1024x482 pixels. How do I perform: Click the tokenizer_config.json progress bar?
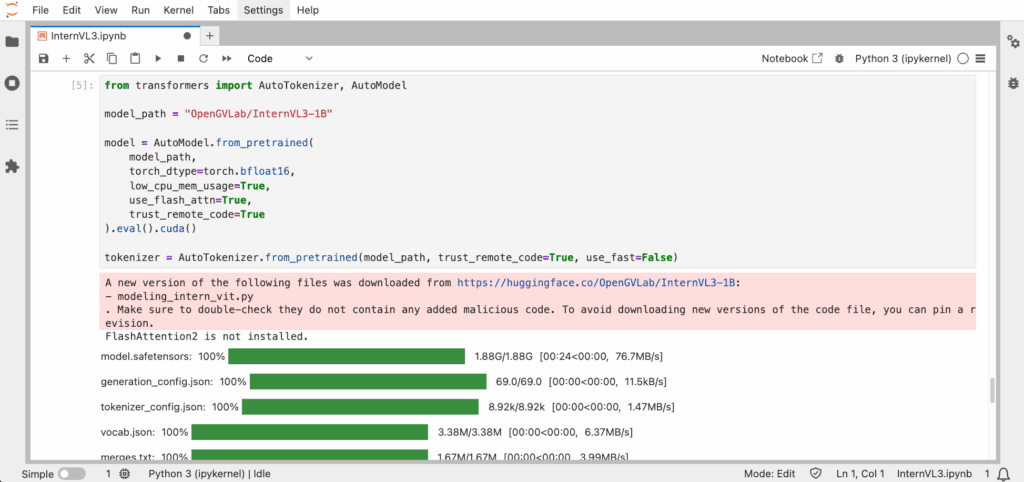tap(360, 407)
